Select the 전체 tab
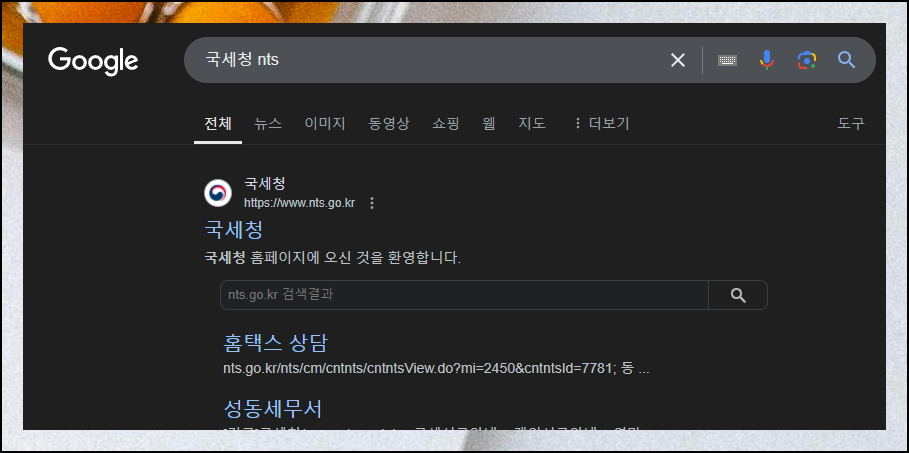Screen dimensions: 909x453 click(218, 124)
